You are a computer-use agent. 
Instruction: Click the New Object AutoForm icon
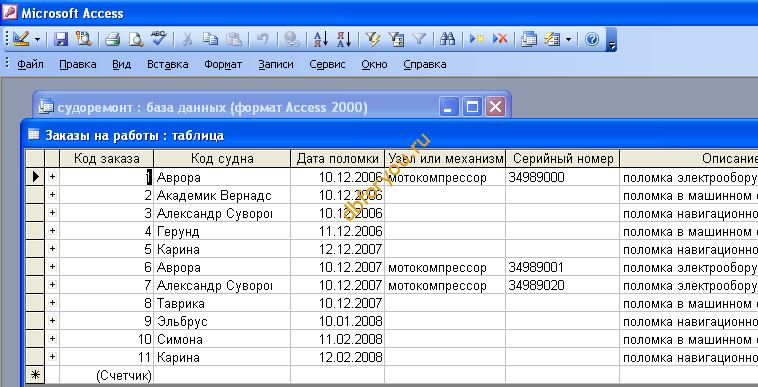(x=552, y=39)
